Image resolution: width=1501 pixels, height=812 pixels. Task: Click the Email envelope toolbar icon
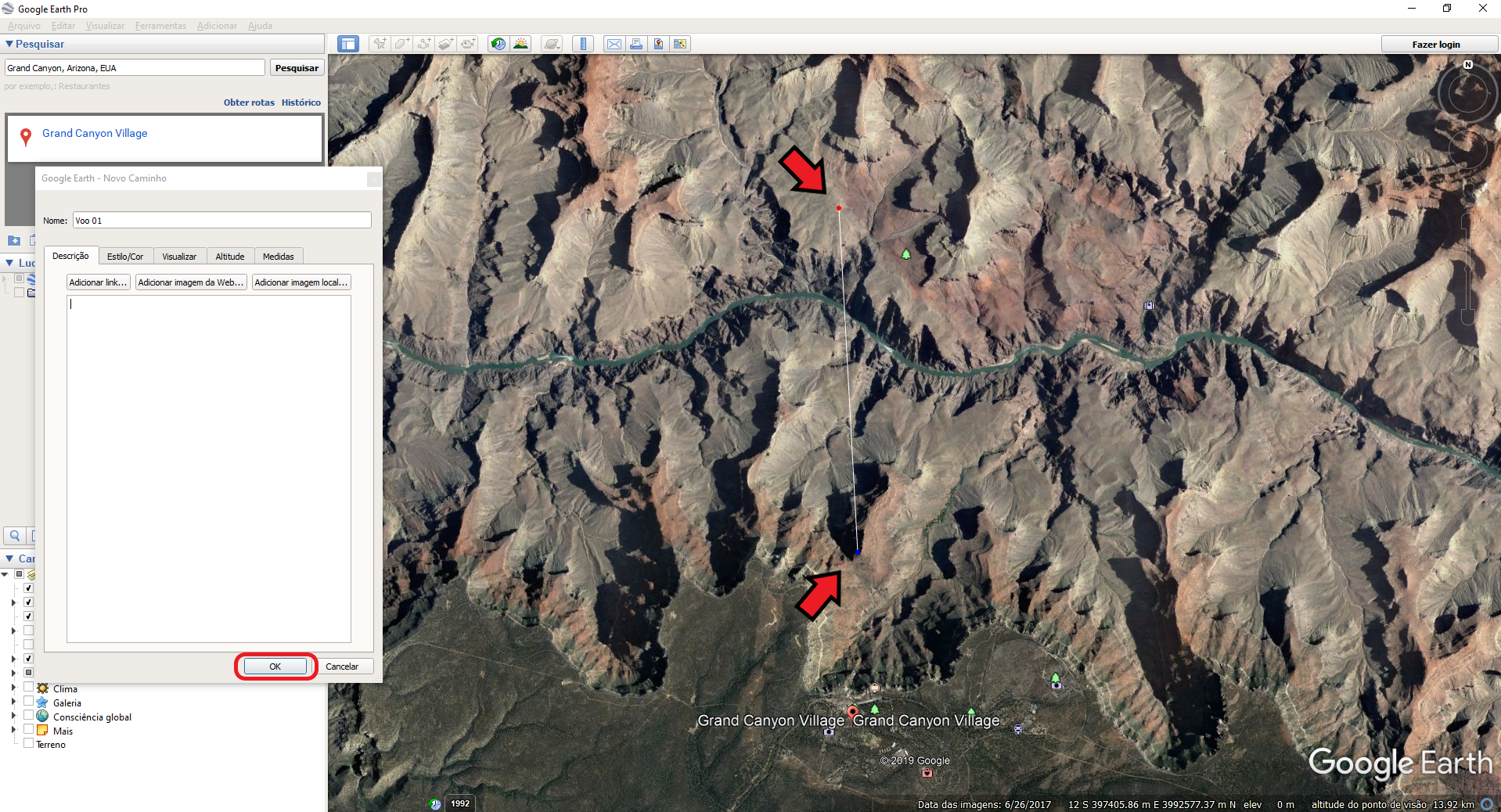point(614,44)
